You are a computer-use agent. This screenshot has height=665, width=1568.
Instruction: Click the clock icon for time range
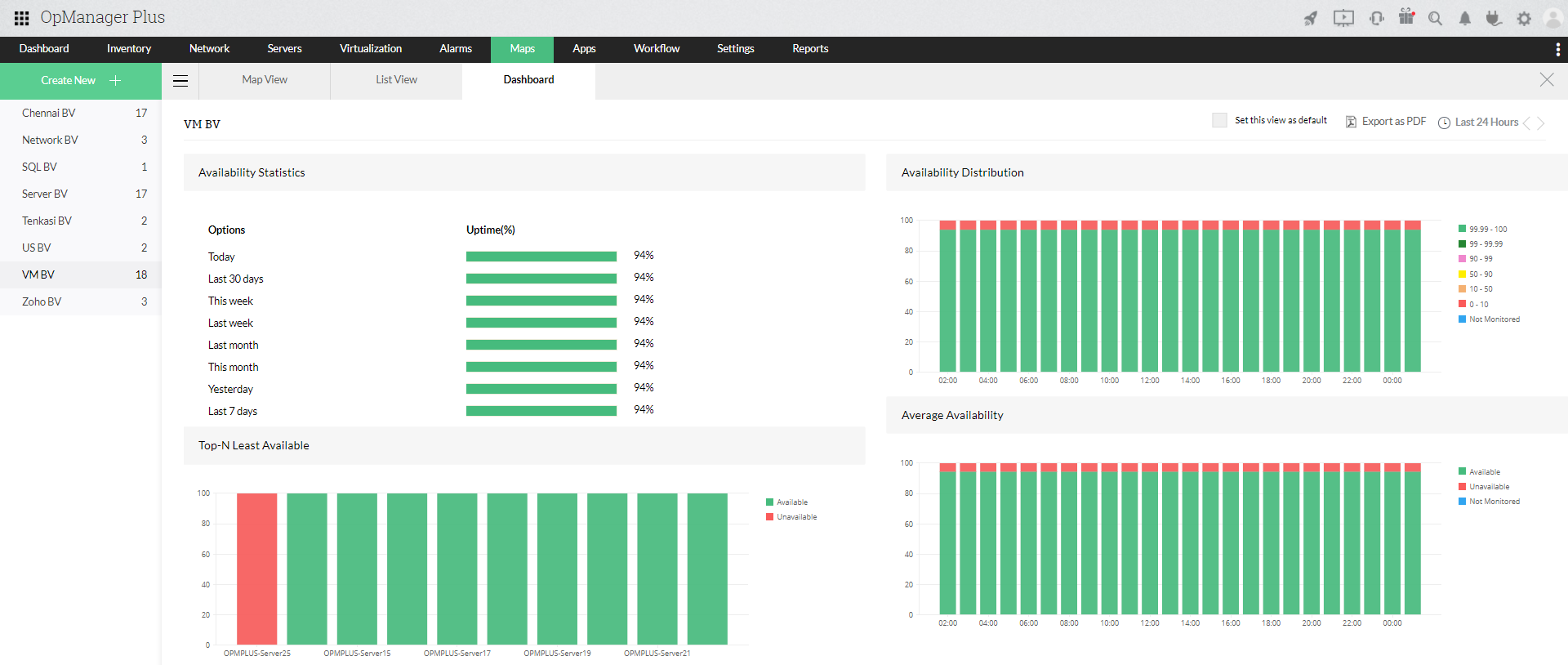pyautogui.click(x=1444, y=123)
